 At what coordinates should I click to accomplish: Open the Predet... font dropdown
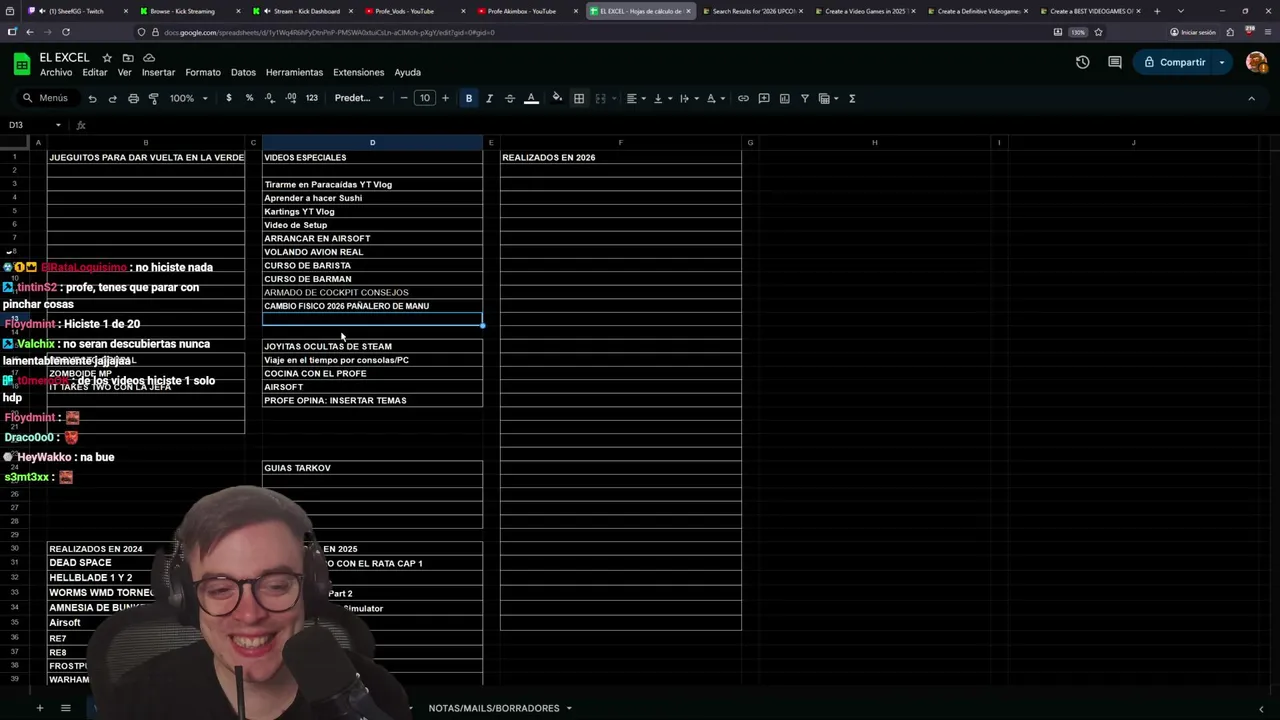(359, 98)
